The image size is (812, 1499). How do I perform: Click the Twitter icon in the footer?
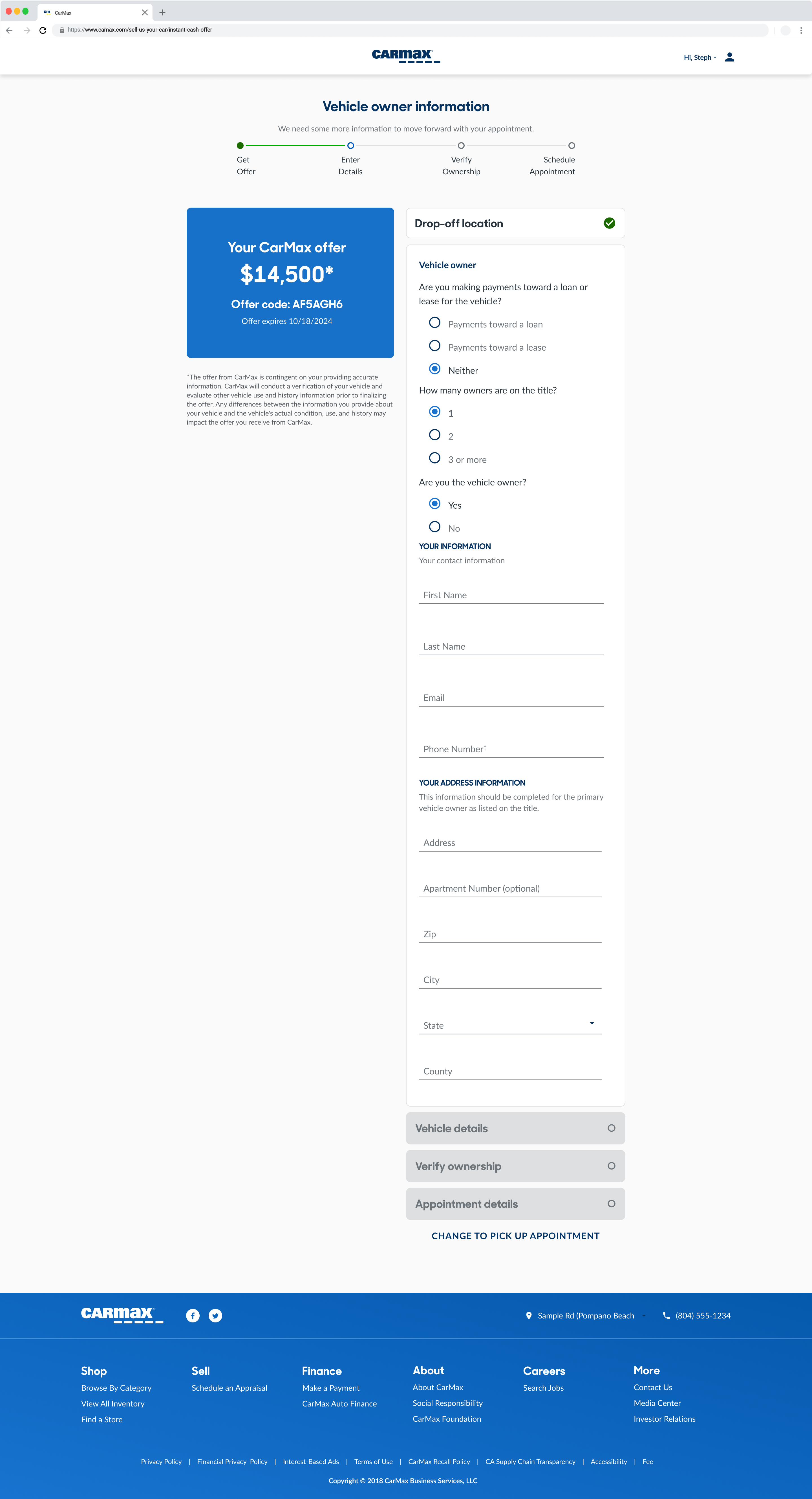215,1316
